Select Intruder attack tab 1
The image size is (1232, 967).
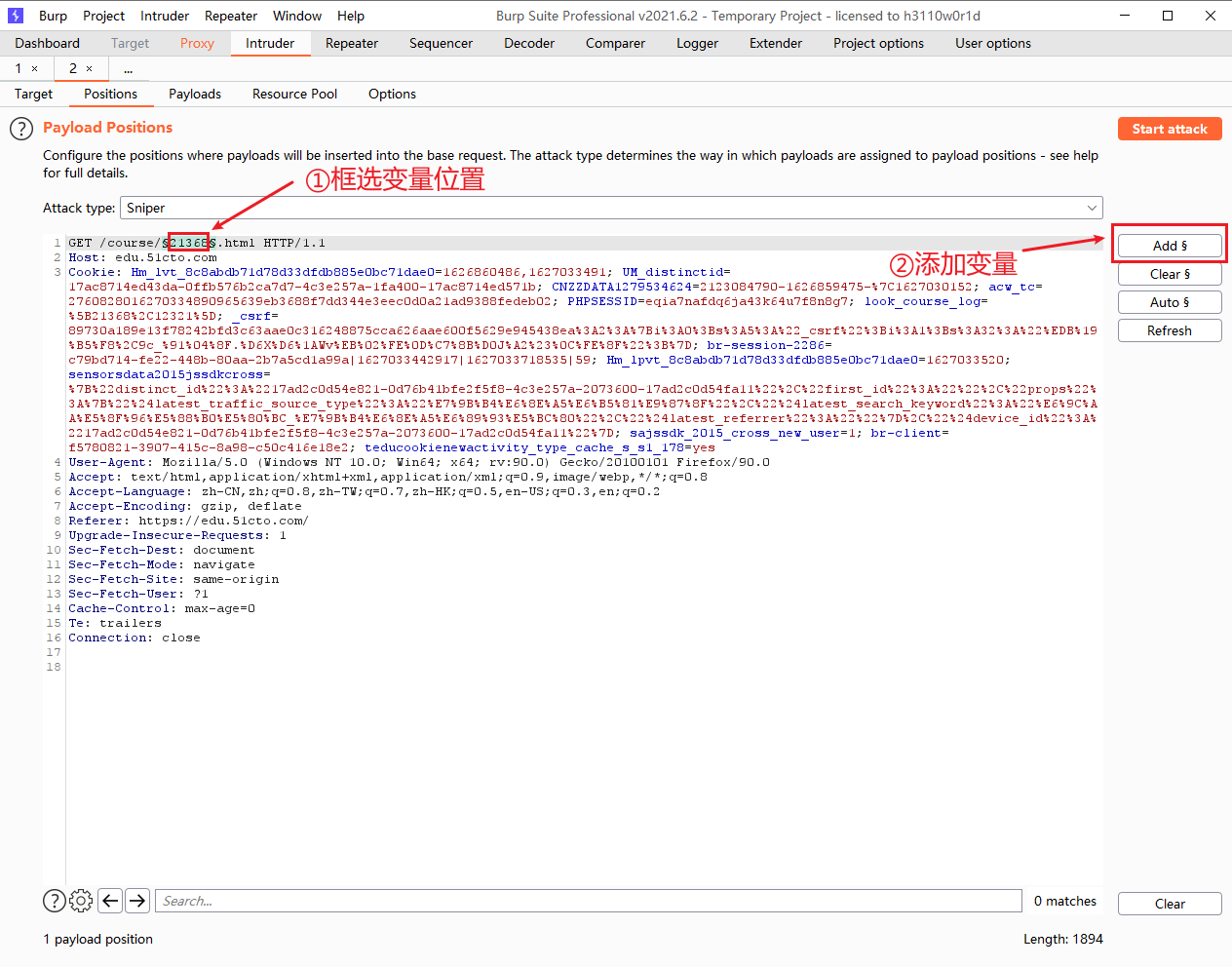[18, 68]
